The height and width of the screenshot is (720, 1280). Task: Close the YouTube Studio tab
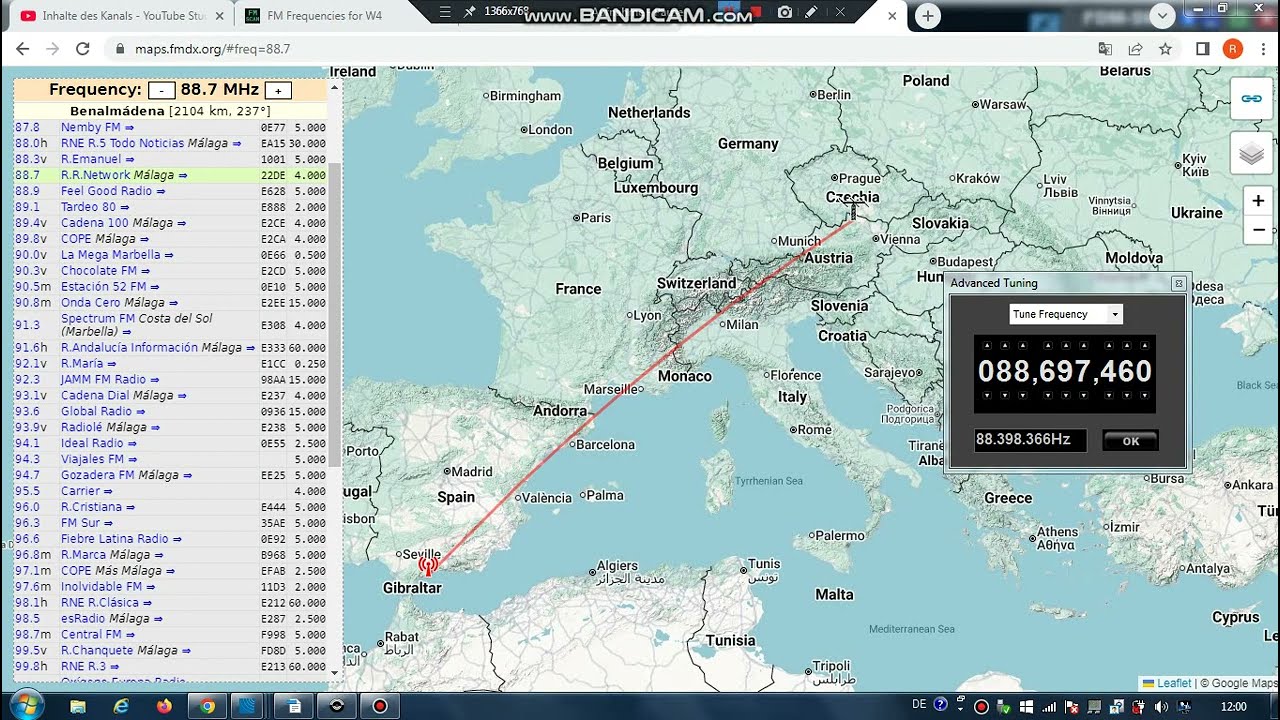[x=220, y=16]
